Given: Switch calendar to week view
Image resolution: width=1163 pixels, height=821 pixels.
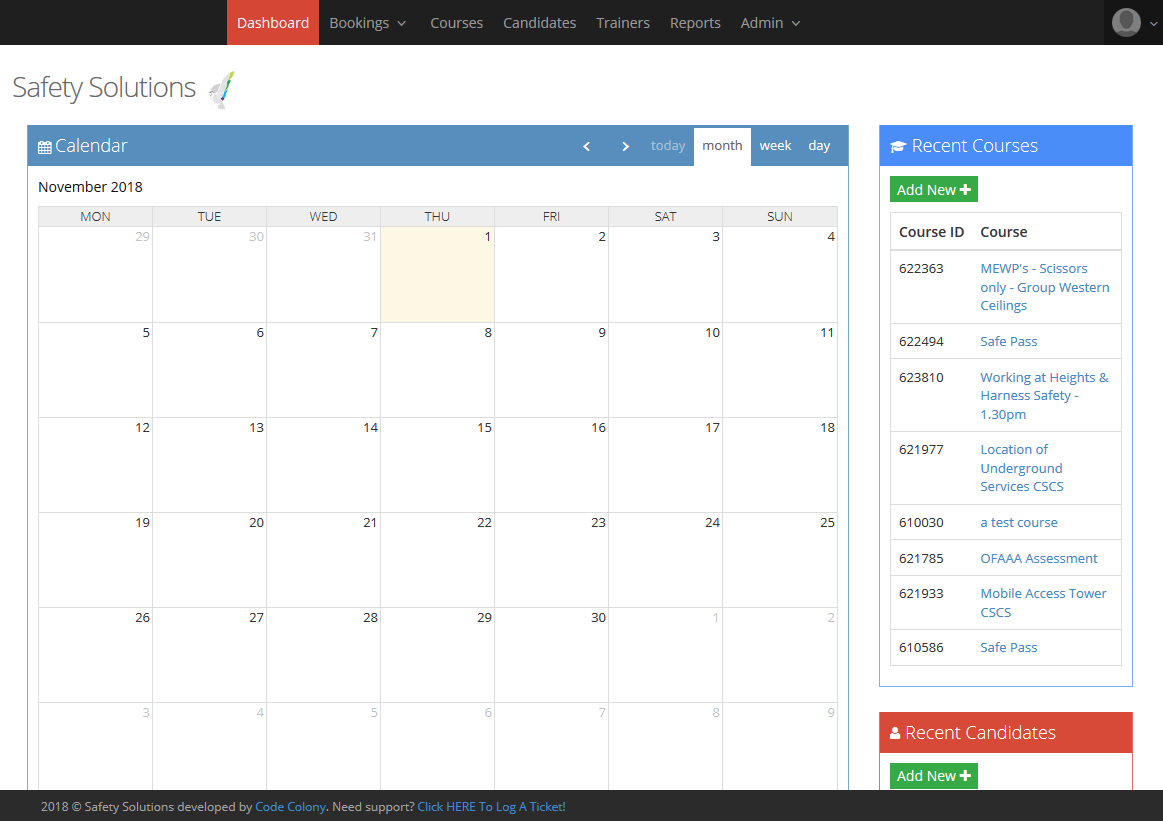Looking at the screenshot, I should pyautogui.click(x=775, y=145).
